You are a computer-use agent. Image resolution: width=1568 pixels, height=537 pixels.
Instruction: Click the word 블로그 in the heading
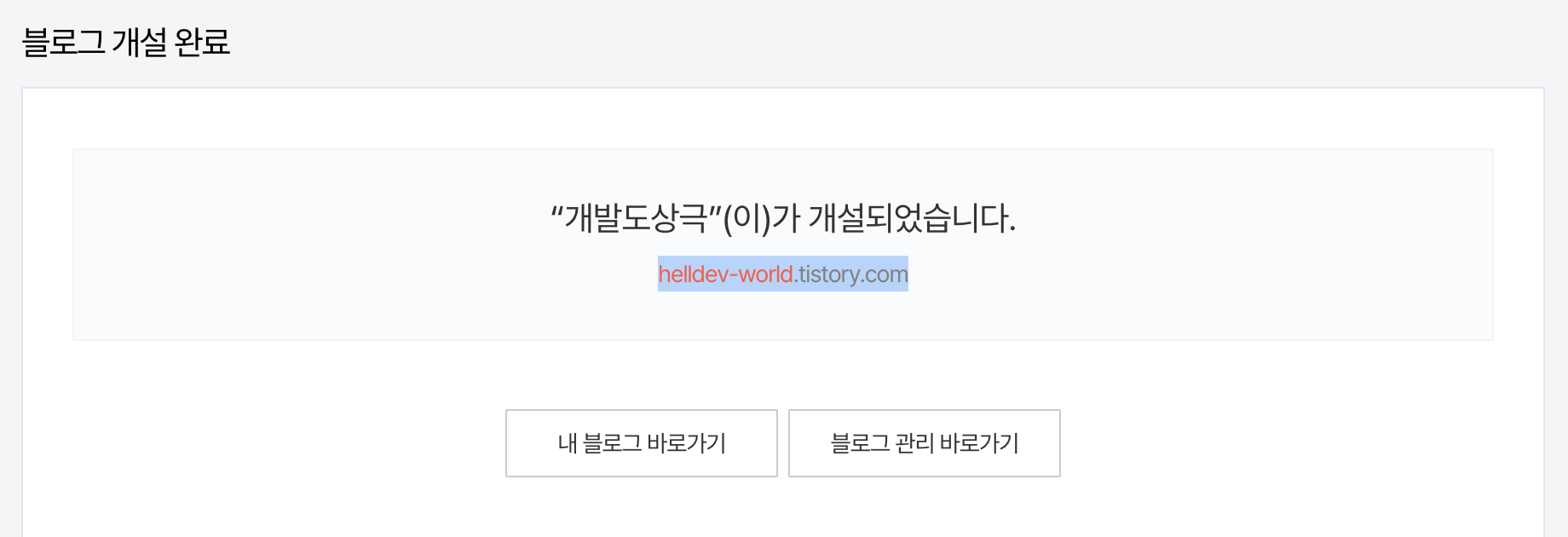63,42
